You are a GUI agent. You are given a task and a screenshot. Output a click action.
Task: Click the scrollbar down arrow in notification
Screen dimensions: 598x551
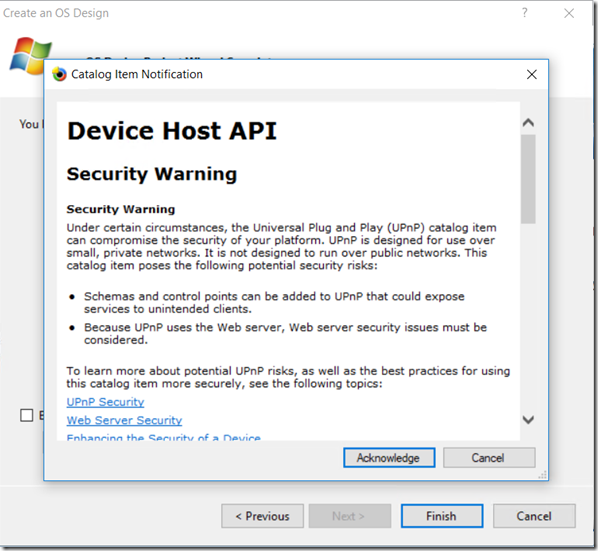[x=528, y=420]
